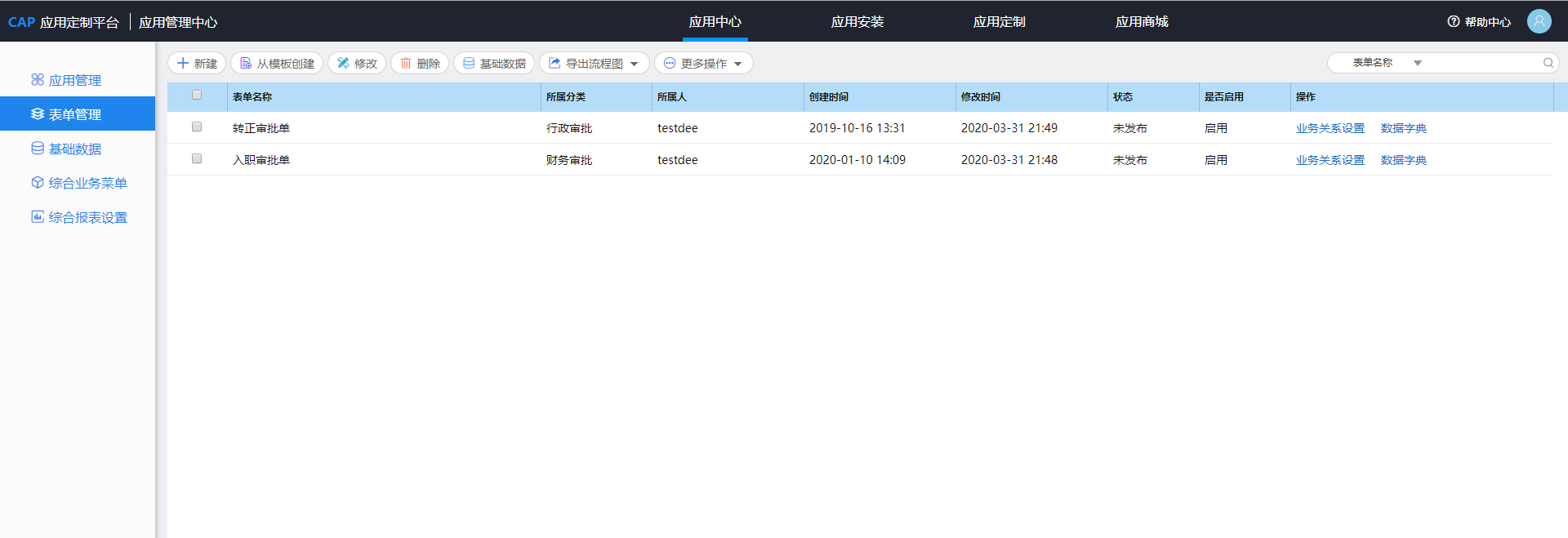Click the 修改时间 column header
The image size is (1568, 538).
[981, 96]
